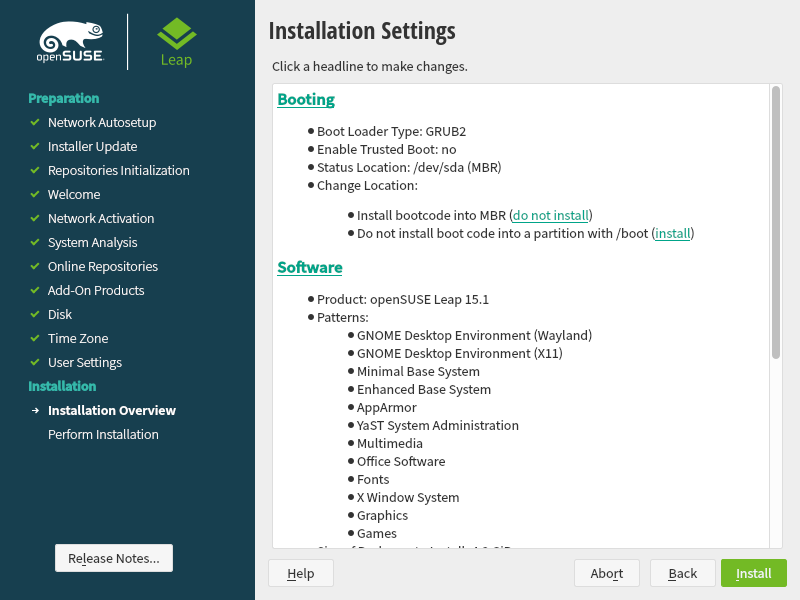The height and width of the screenshot is (600, 800).
Task: Click the checkmark beside Repositories Initialization
Action: coord(35,170)
